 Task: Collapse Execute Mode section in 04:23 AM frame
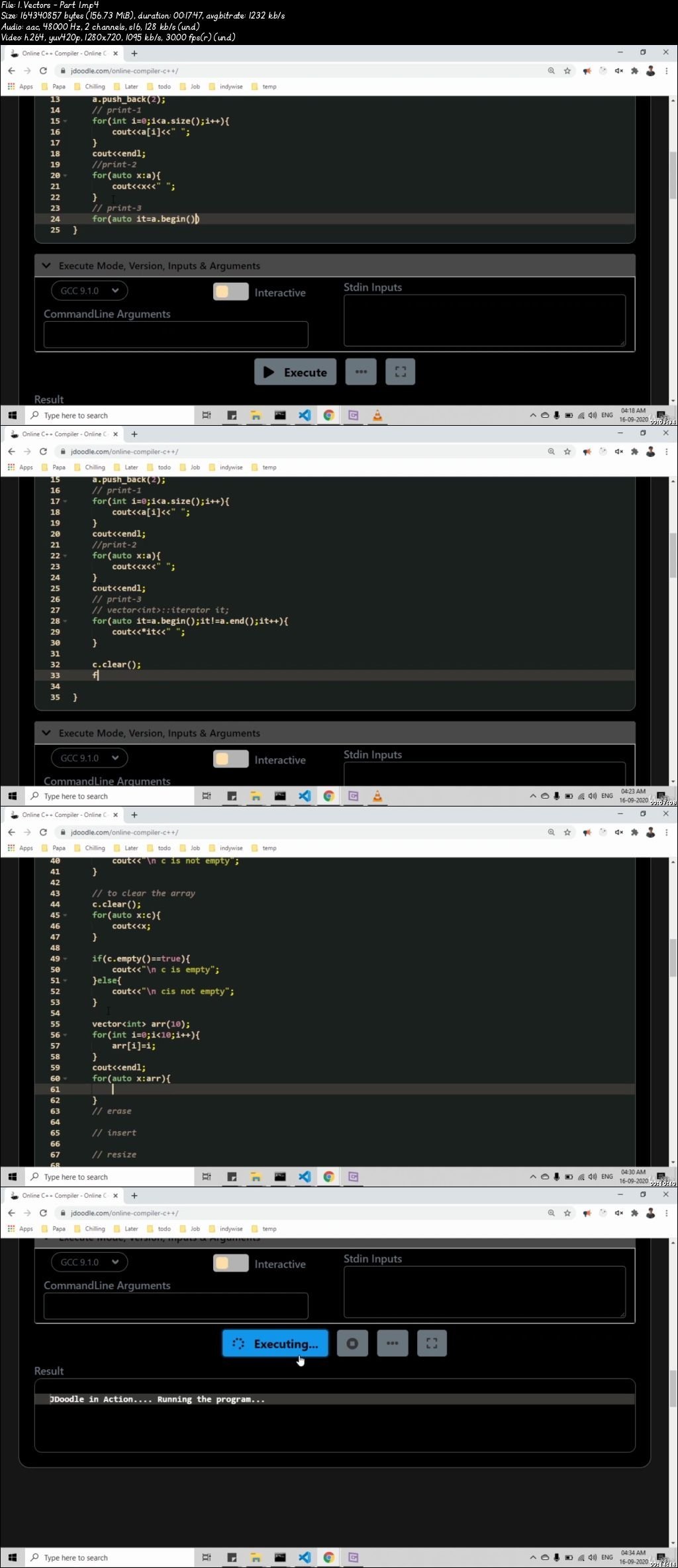click(x=46, y=733)
